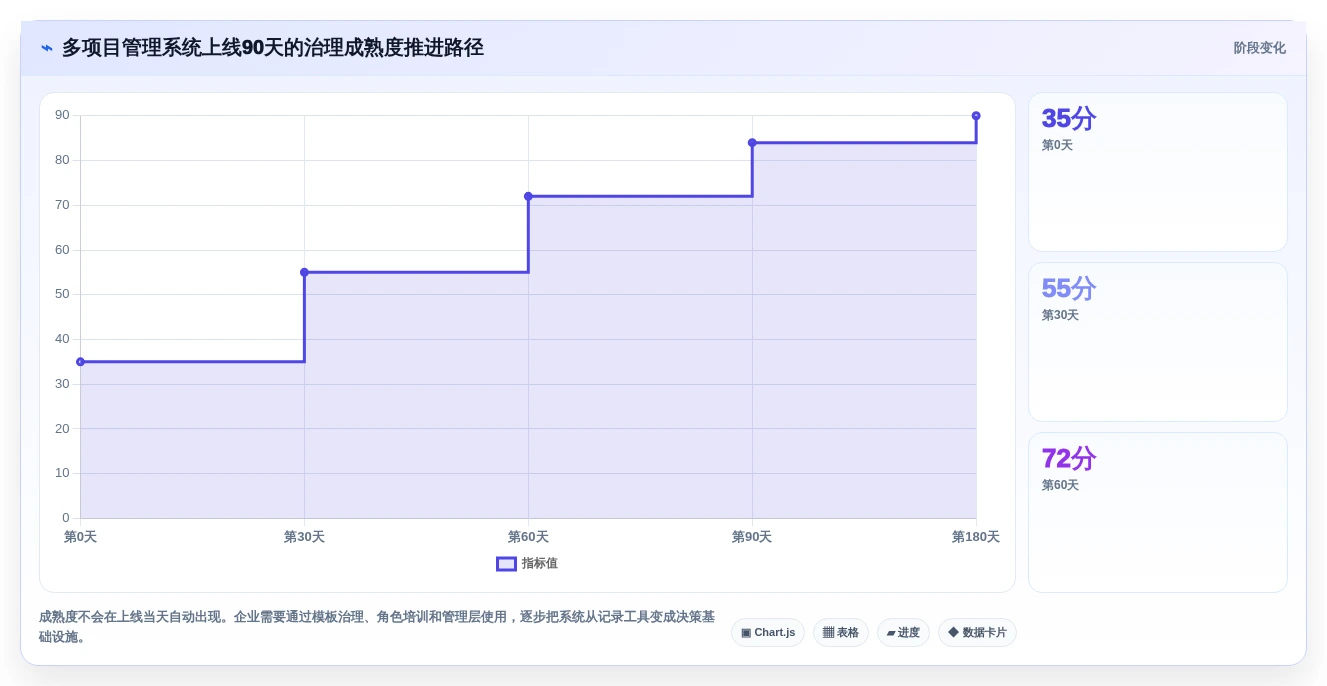Click the lightning icon beside the title
1327x686 pixels.
[47, 48]
